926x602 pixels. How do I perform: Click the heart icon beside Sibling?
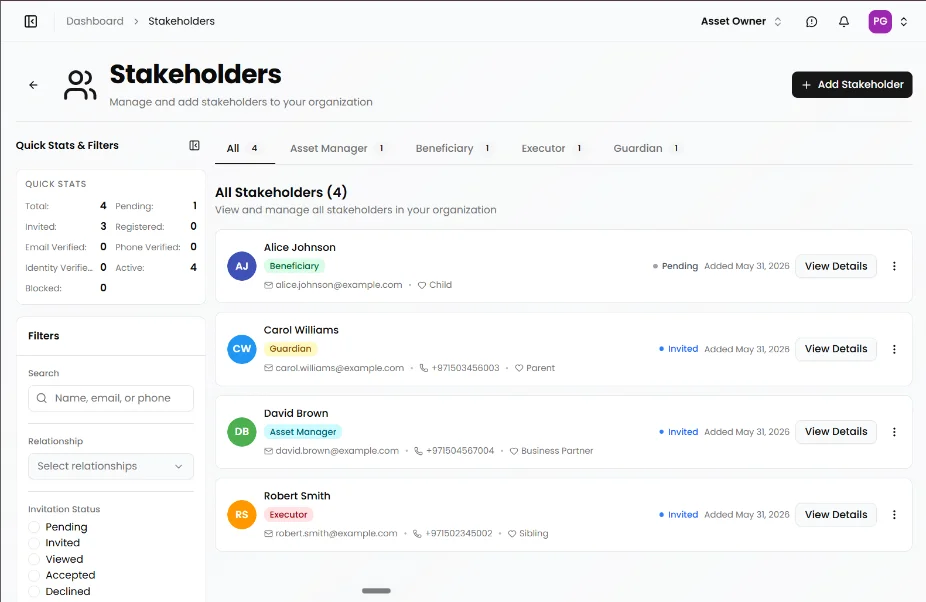pos(512,534)
